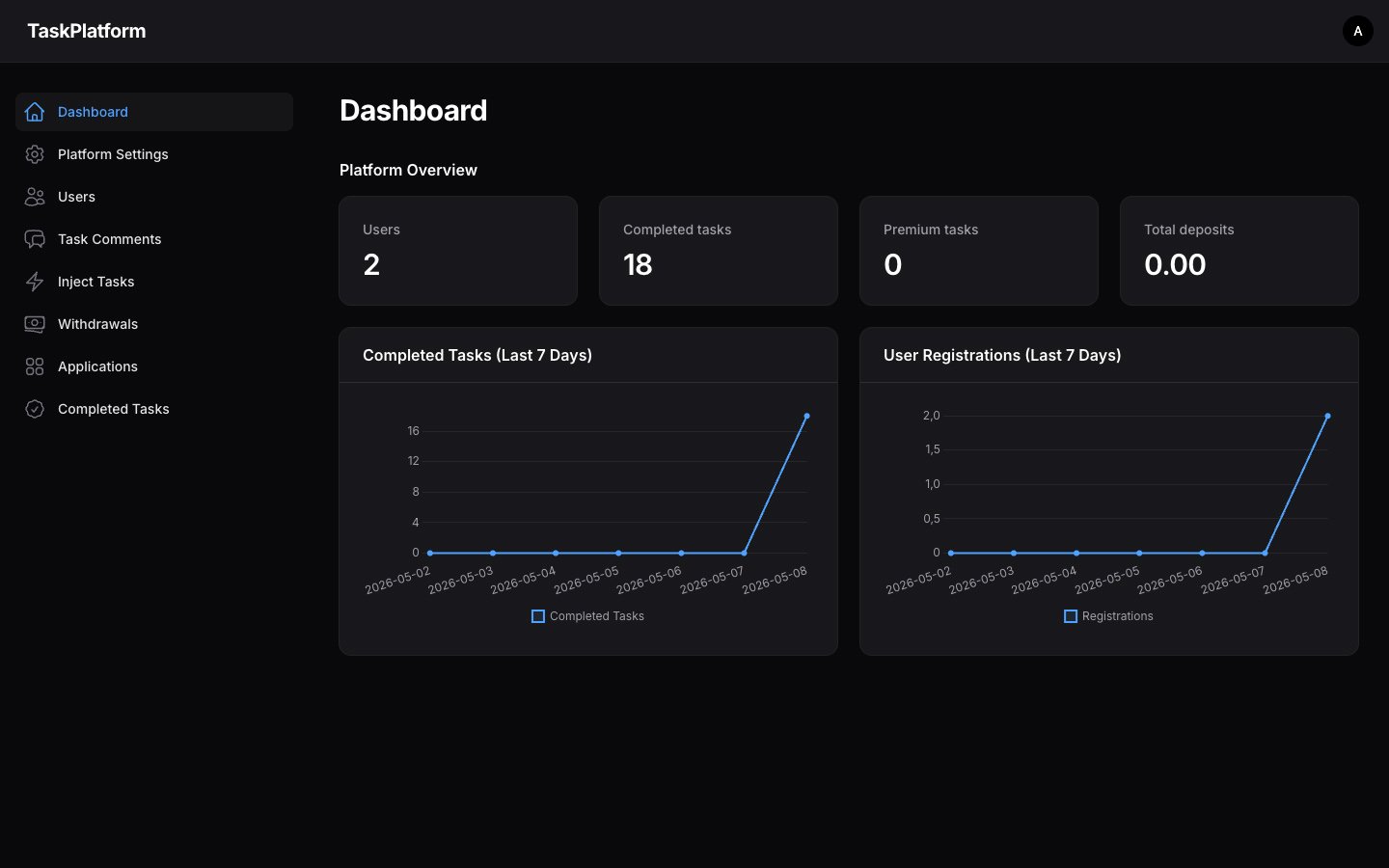1389x868 pixels.
Task: Select Inject Tasks menu entry
Action: pos(154,282)
